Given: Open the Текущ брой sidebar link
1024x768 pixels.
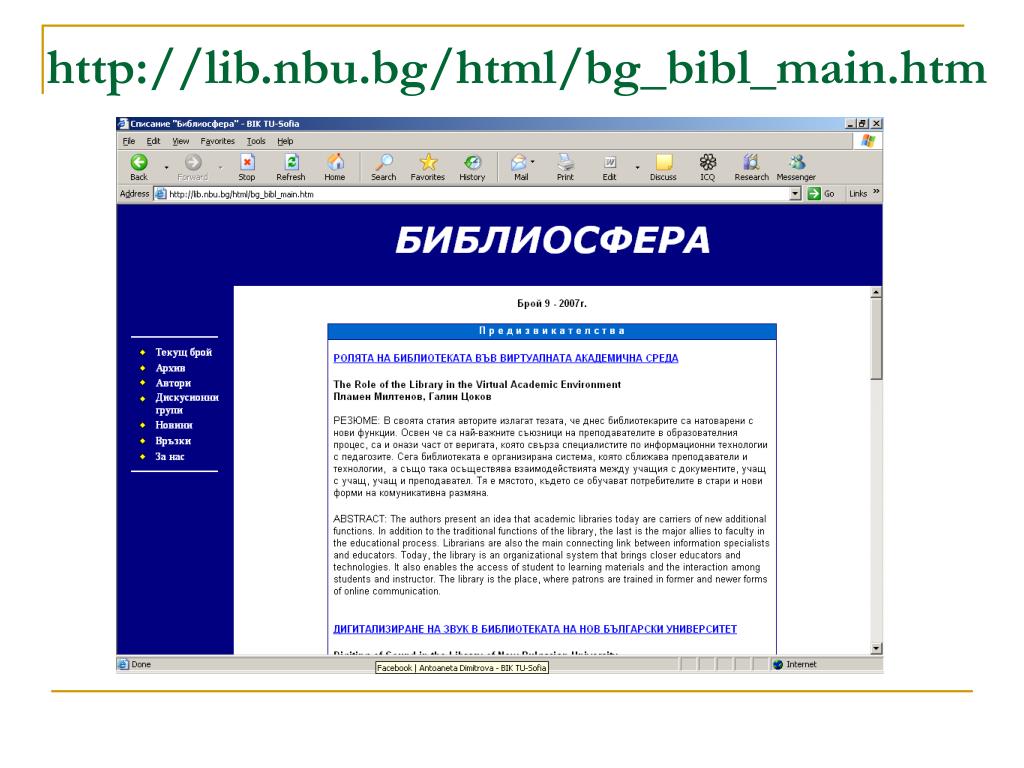Looking at the screenshot, I should (x=184, y=352).
